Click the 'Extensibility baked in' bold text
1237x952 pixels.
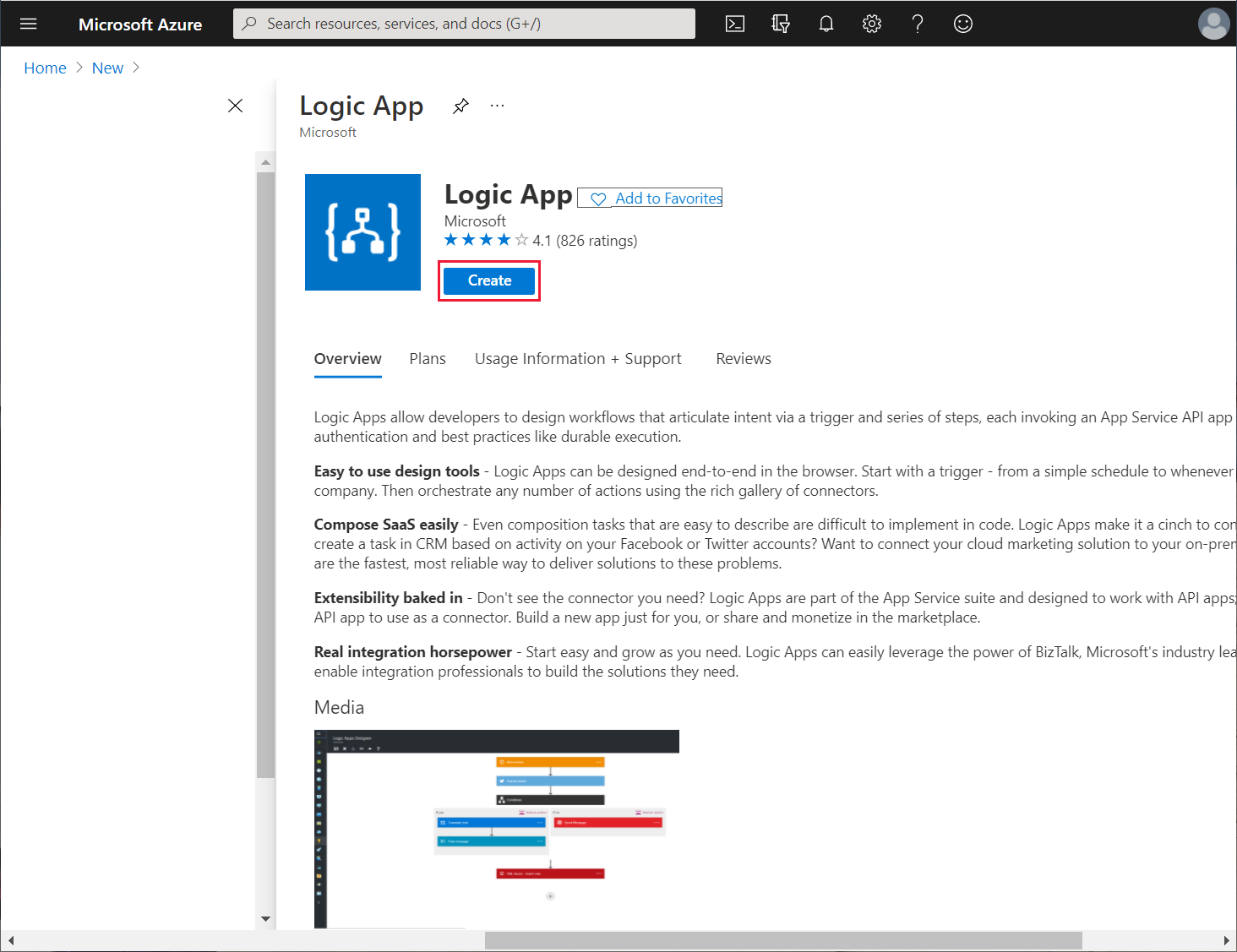[389, 598]
